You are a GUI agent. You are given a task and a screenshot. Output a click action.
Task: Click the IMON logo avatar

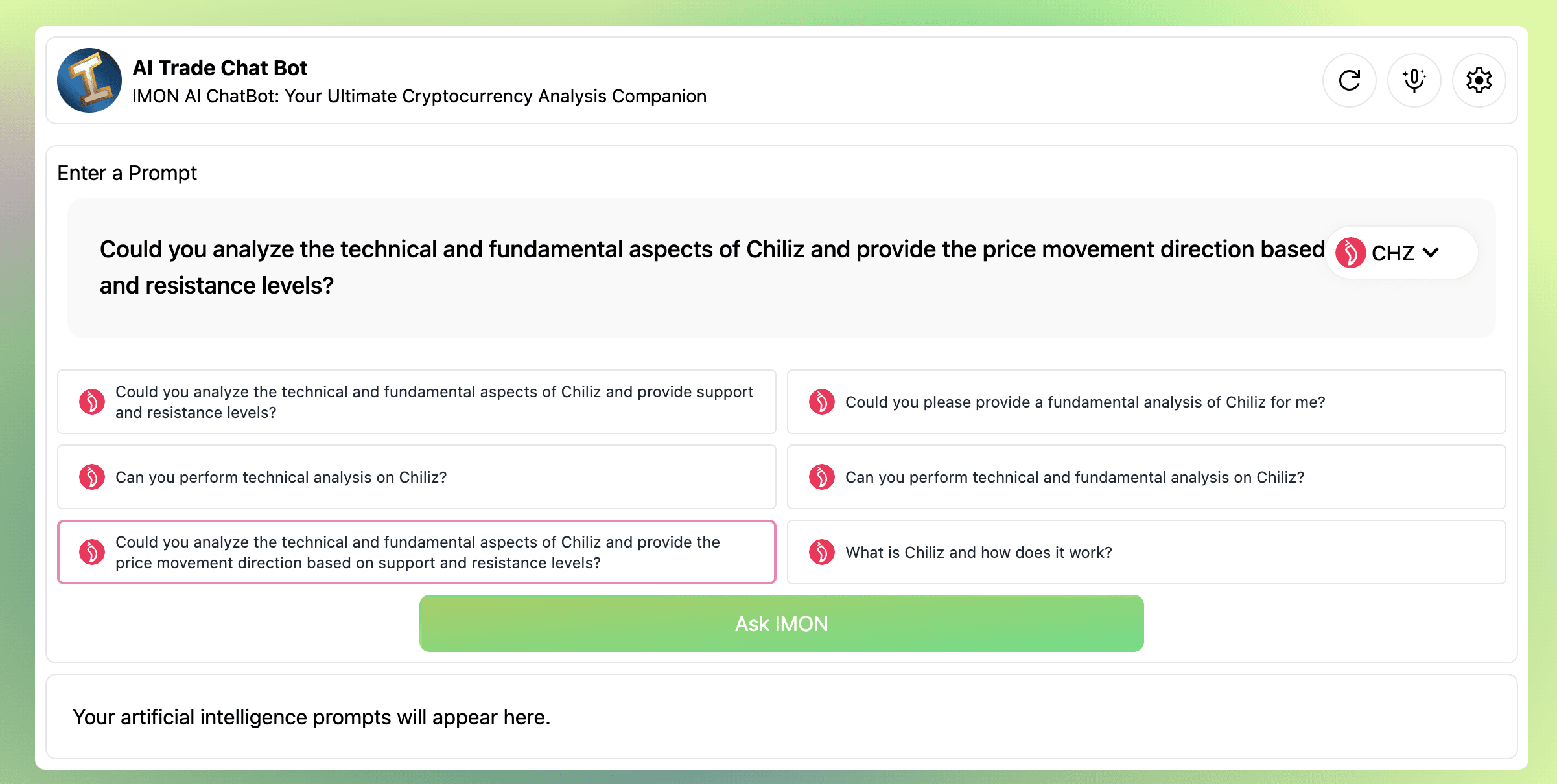pyautogui.click(x=89, y=80)
